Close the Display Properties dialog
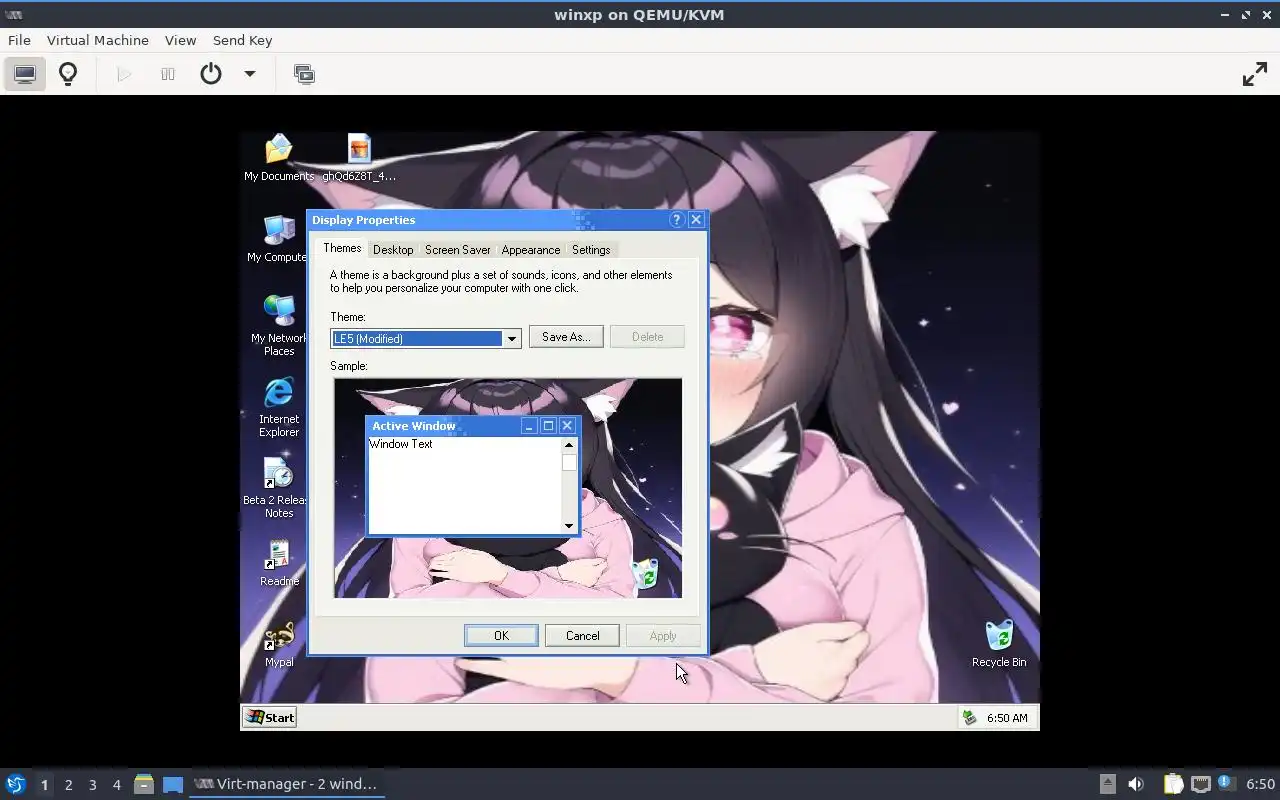This screenshot has width=1280, height=800. pos(696,220)
